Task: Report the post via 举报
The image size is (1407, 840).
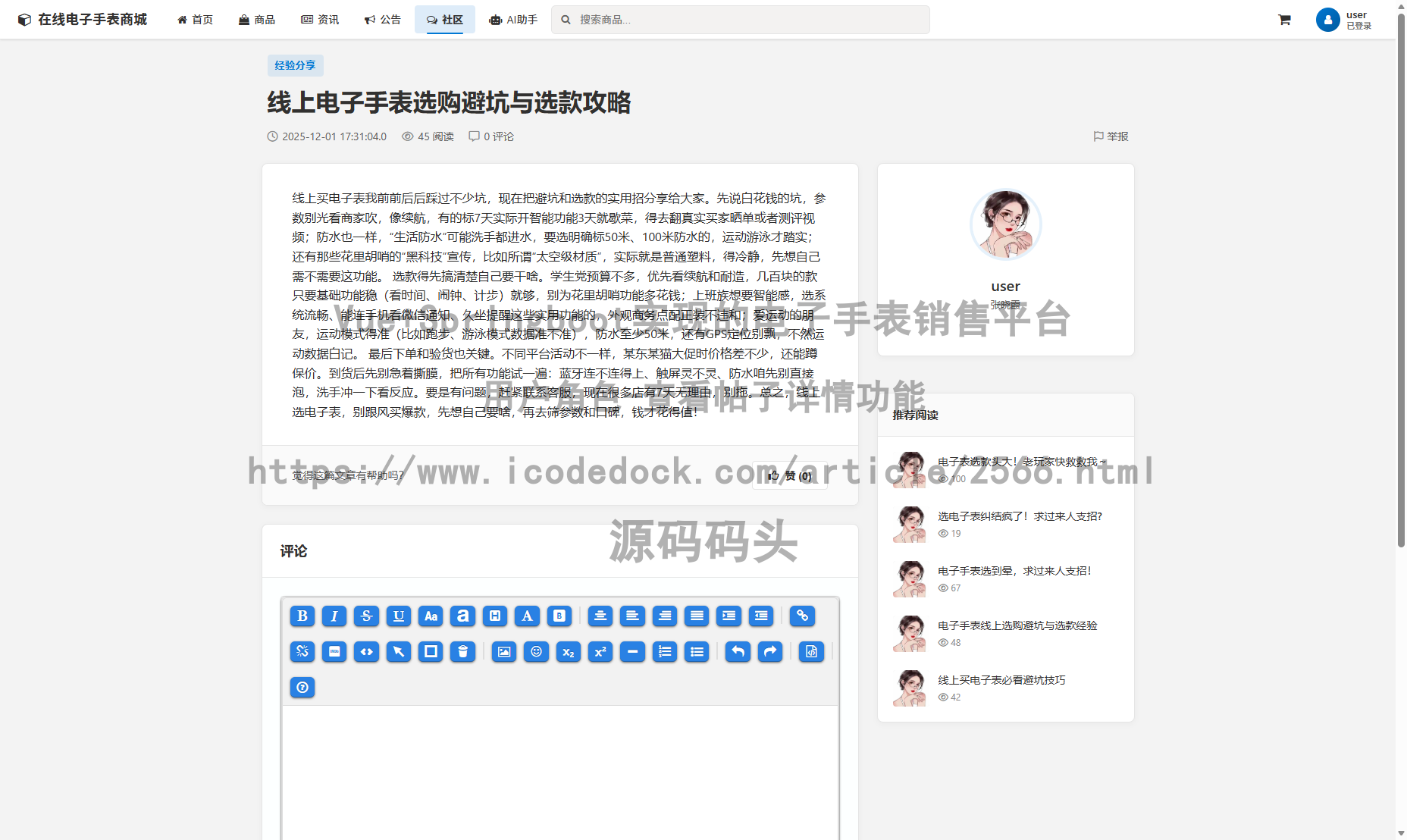Action: (x=1111, y=136)
